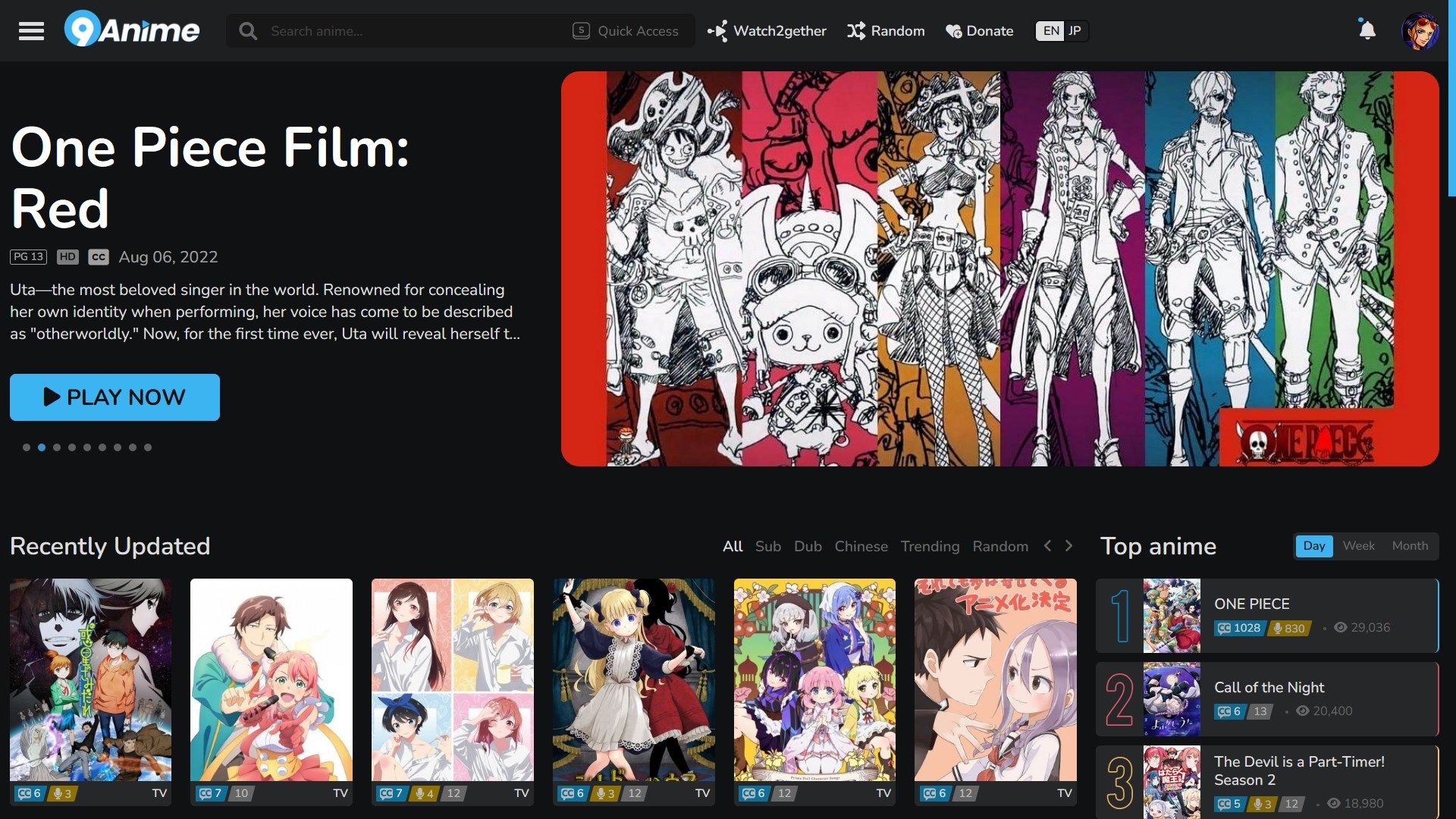Image resolution: width=1456 pixels, height=819 pixels.
Task: Open the idol singer poster with 7 sub episodes
Action: coord(271,680)
